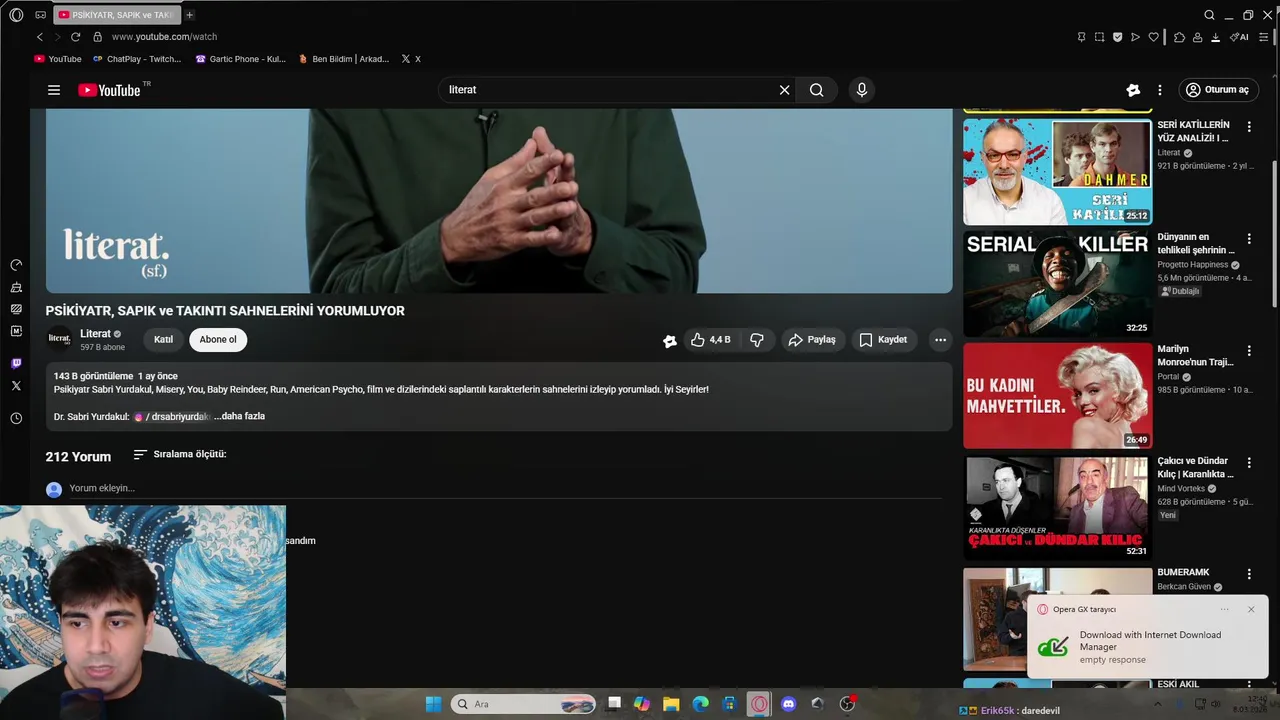Viewport: 1280px width, 720px height.
Task: Submit search with the magnifier button
Action: pos(817,90)
